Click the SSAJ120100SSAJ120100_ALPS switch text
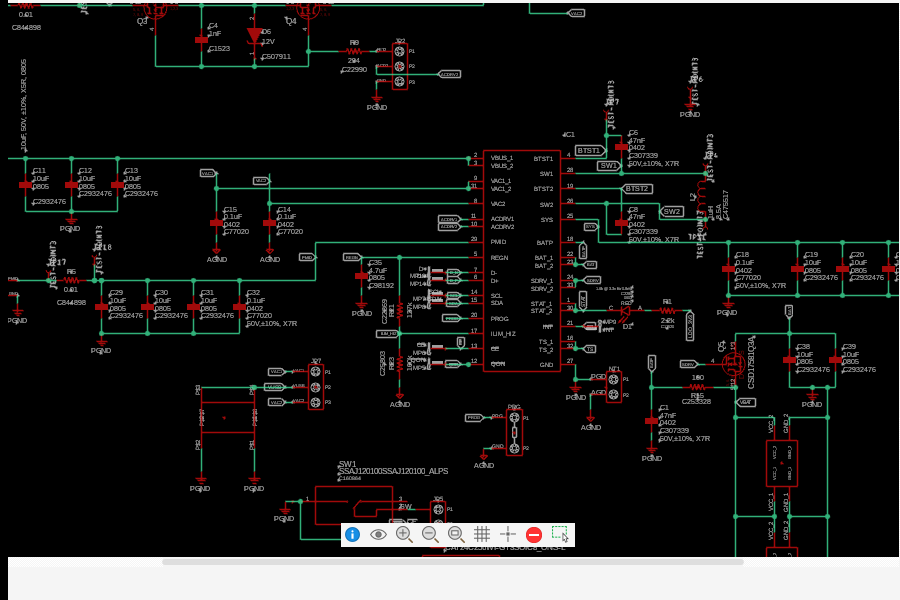Screen dimensions: 900x600 [394, 471]
